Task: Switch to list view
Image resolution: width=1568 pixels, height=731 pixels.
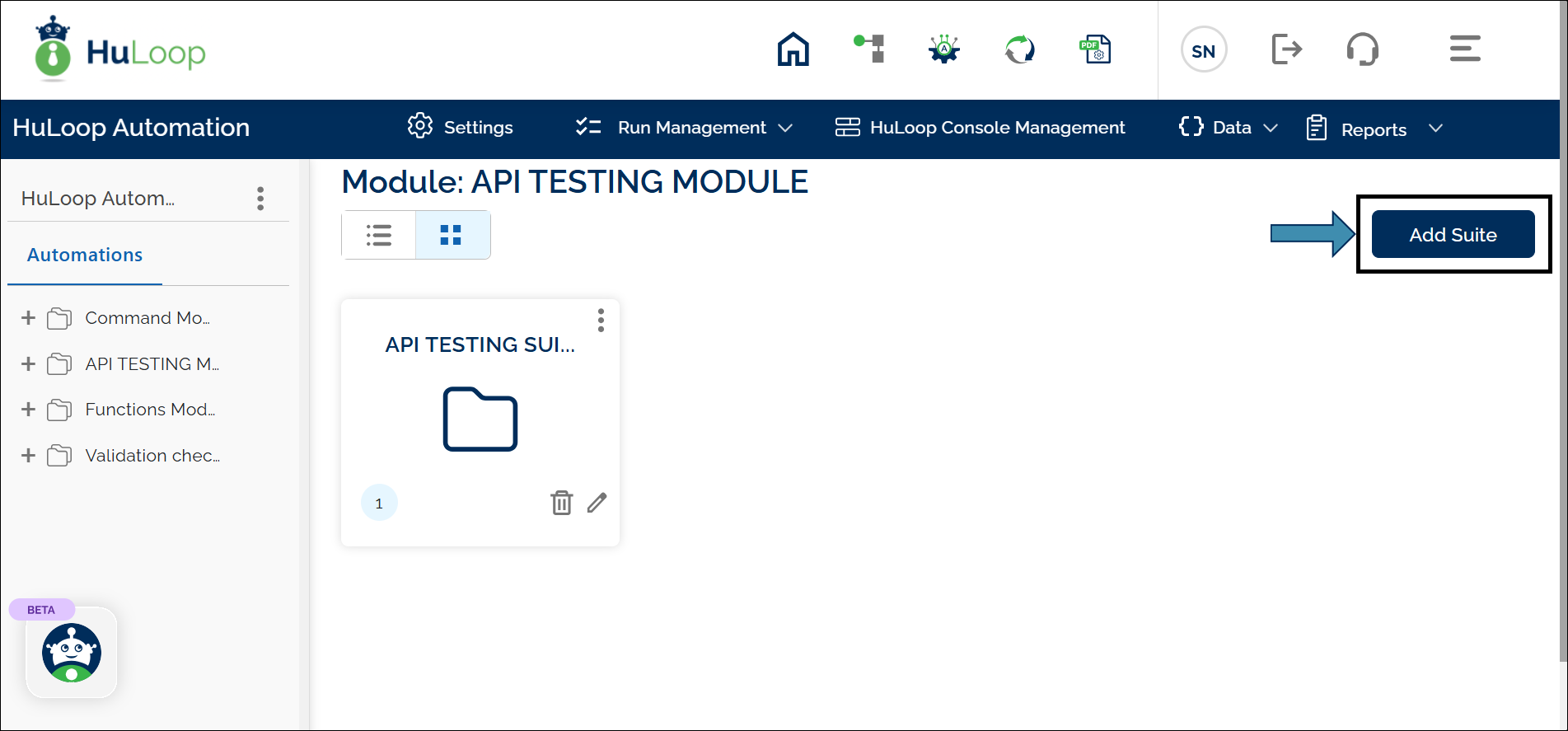Action: click(x=379, y=236)
